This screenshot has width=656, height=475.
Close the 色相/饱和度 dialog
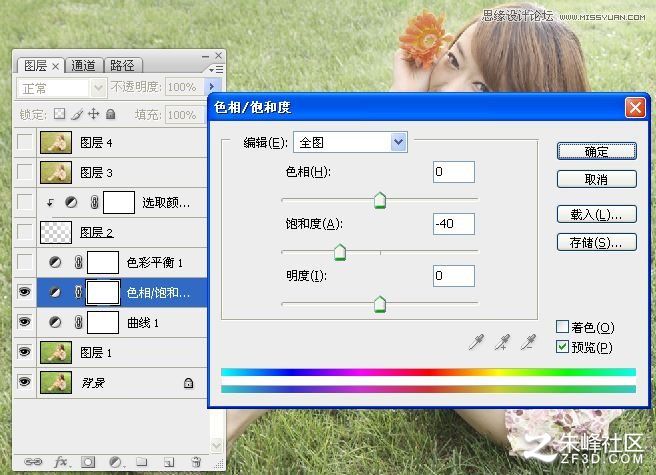tap(635, 108)
